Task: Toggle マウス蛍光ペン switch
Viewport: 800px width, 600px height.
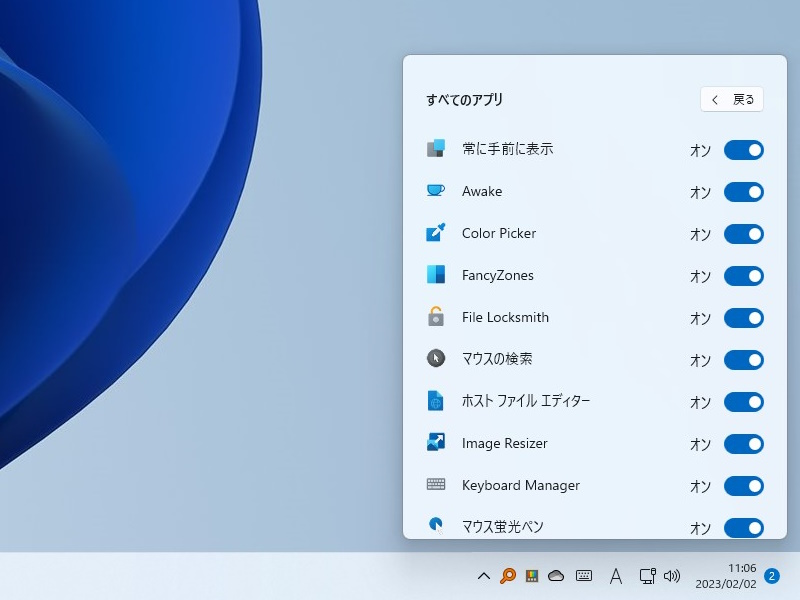Action: pos(743,528)
